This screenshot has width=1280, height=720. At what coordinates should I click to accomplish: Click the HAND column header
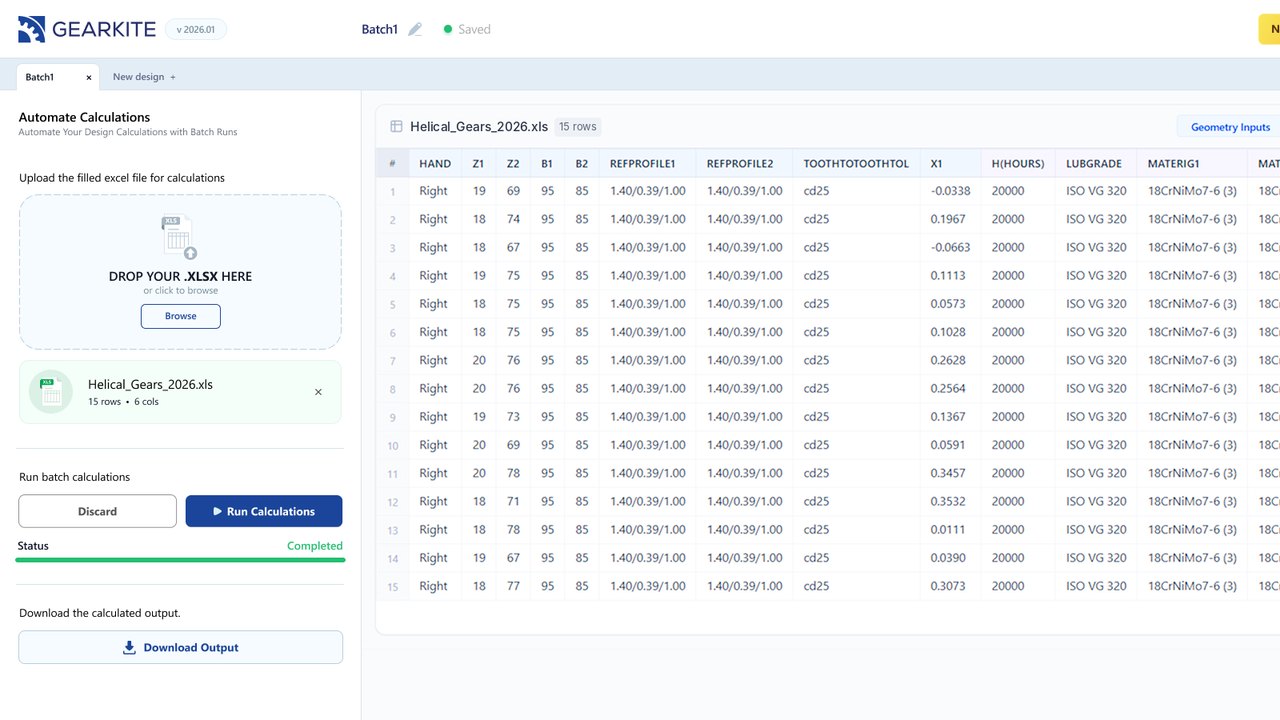[435, 163]
